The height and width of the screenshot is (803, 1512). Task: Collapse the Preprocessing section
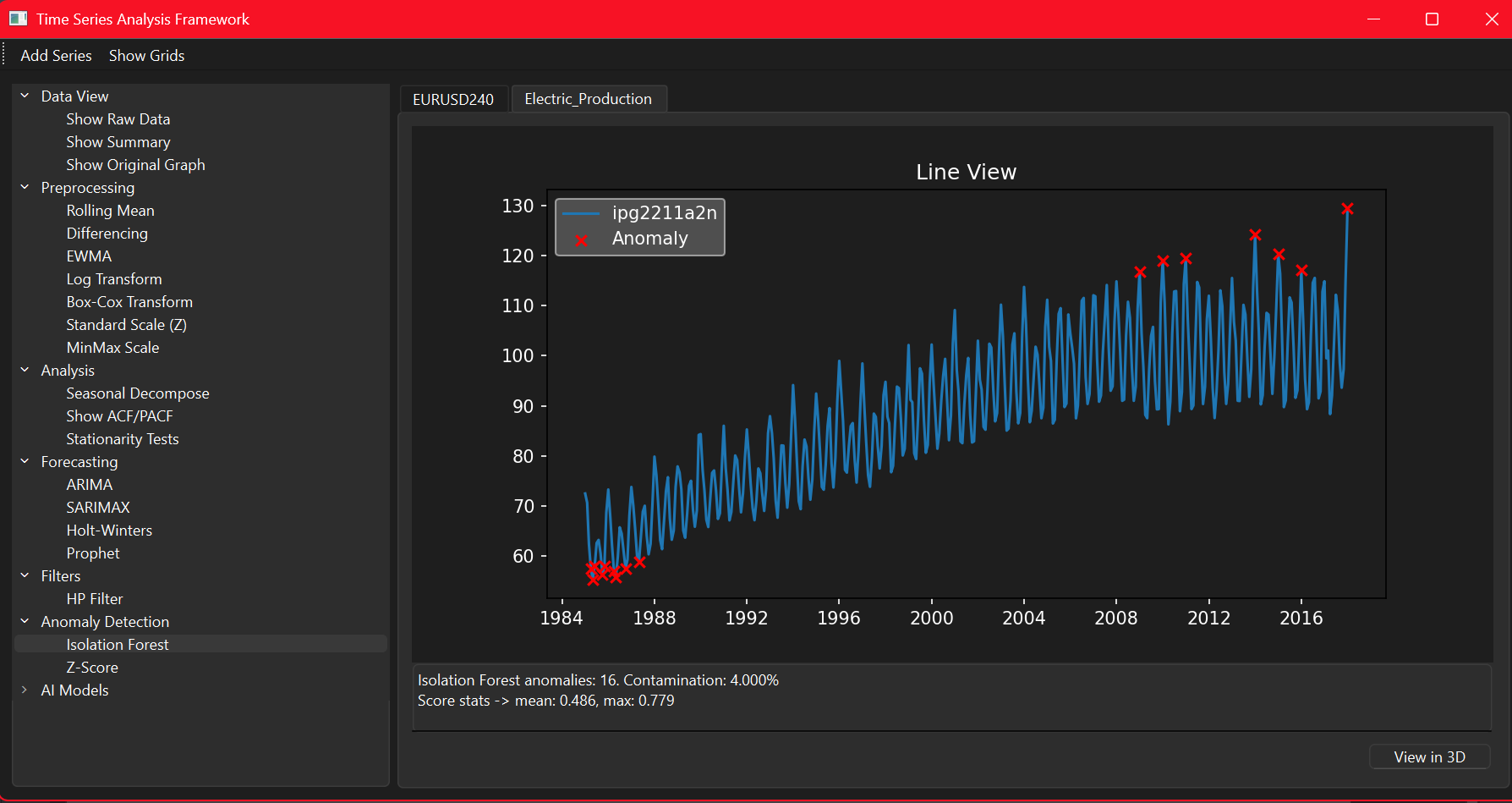tap(24, 187)
